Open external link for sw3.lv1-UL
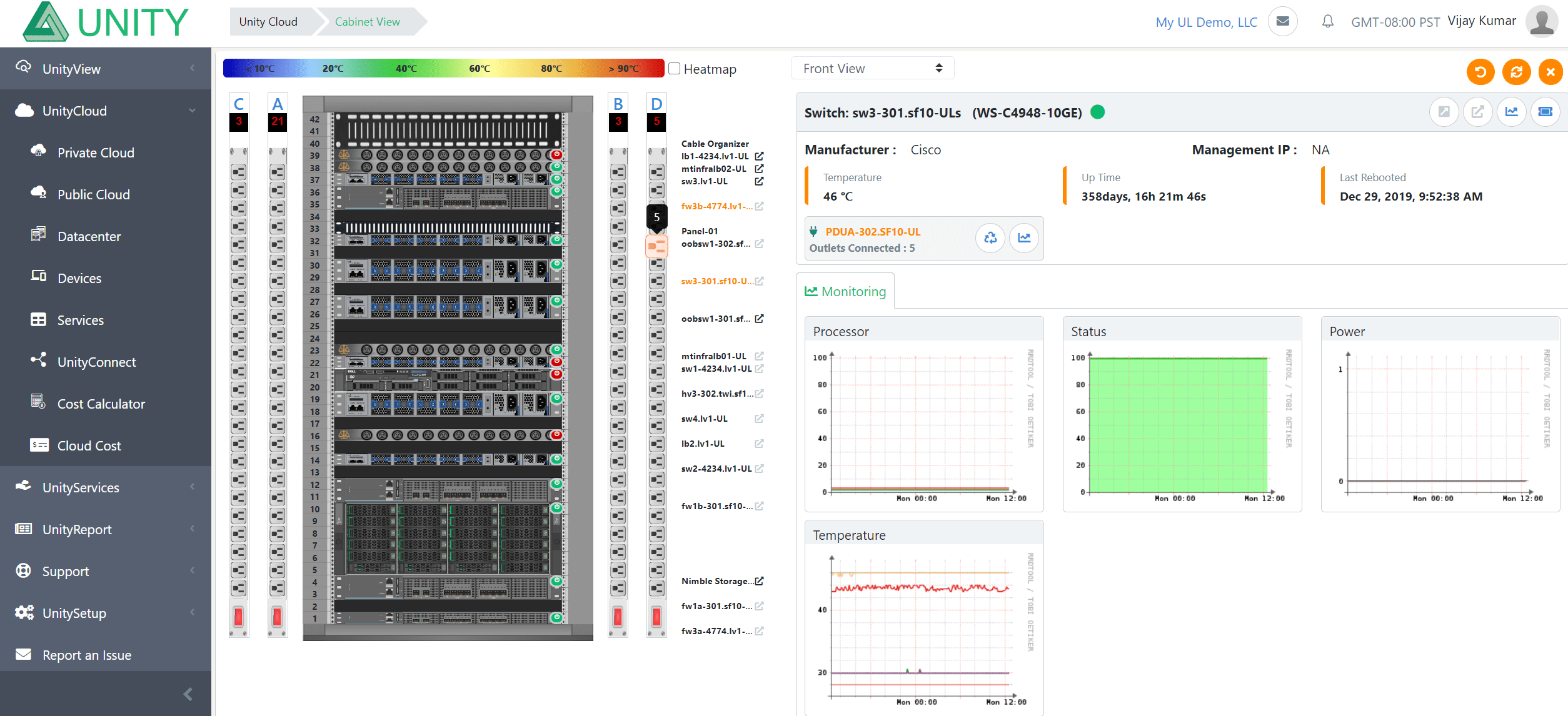The width and height of the screenshot is (1568, 716). [759, 181]
